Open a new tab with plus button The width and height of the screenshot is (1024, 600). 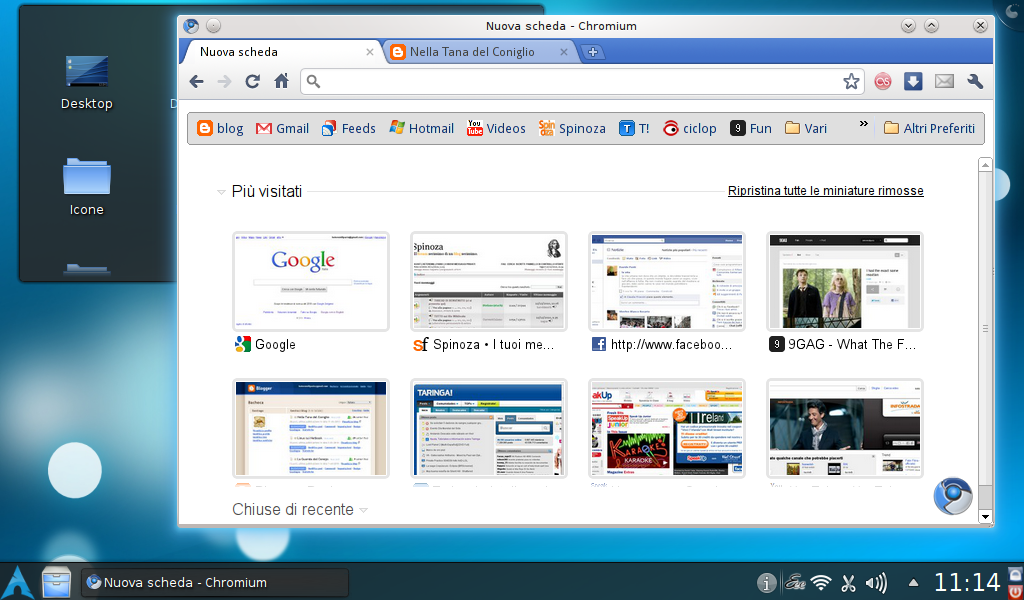point(592,52)
